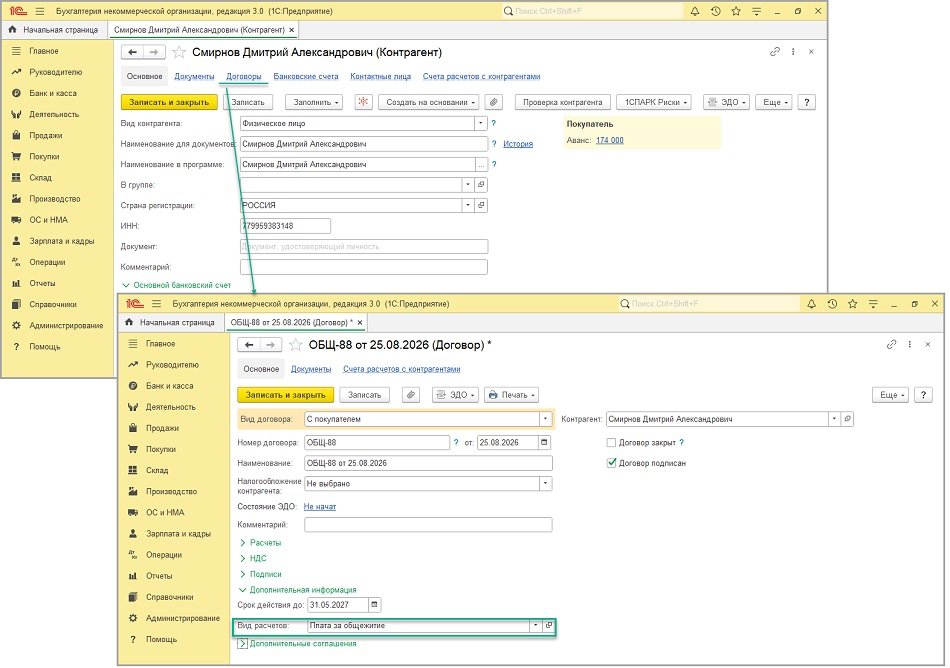Open 1СПАРК Риски button

pos(655,102)
